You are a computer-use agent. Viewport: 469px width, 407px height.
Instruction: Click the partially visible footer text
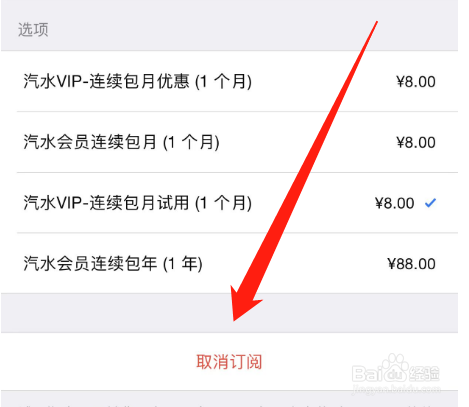coord(229,405)
